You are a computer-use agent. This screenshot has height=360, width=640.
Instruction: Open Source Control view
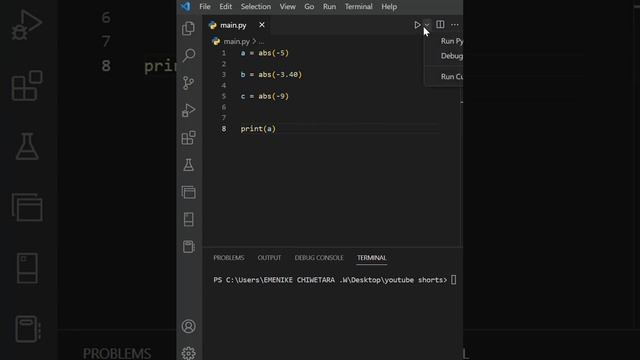coord(188,83)
